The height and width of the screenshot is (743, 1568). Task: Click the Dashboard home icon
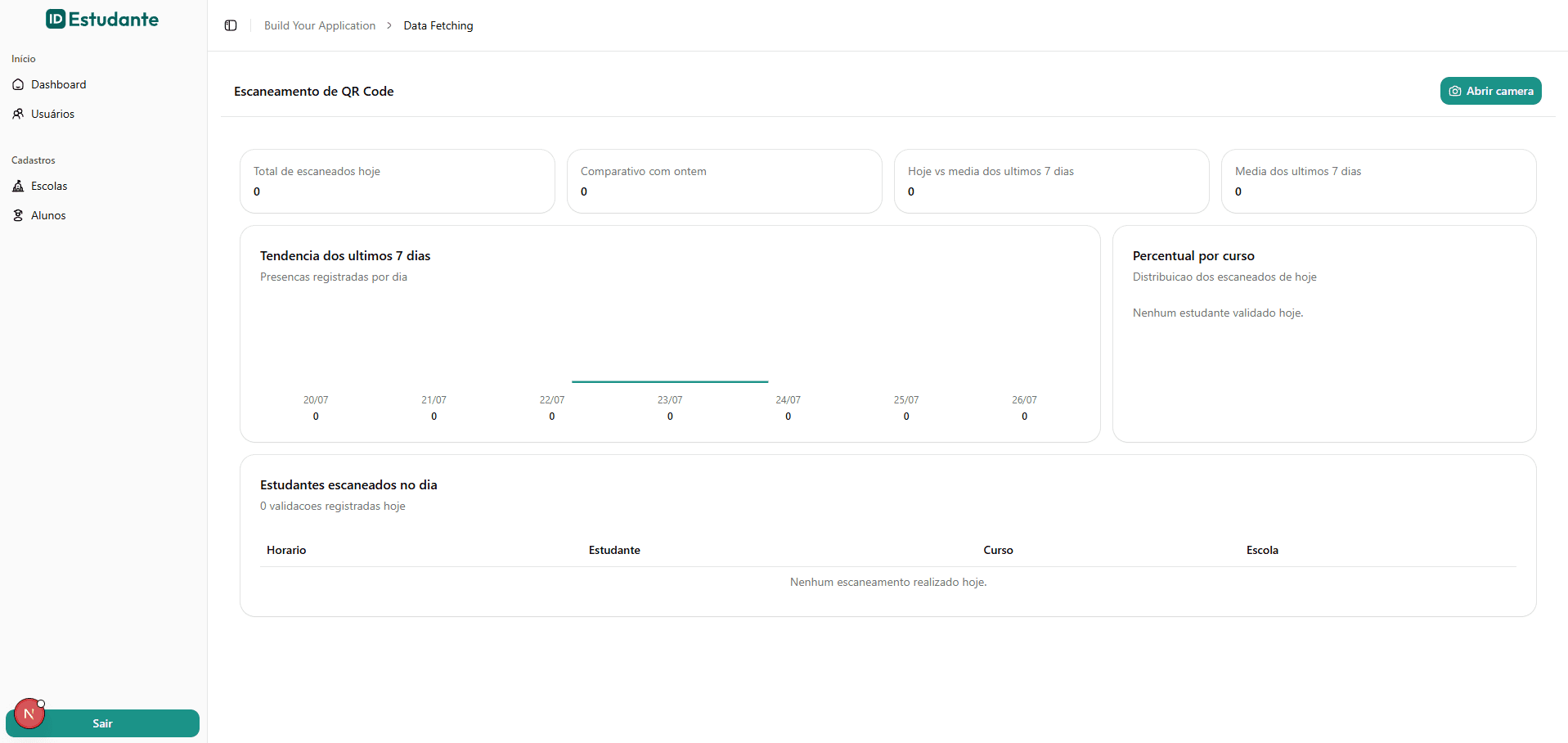tap(18, 84)
